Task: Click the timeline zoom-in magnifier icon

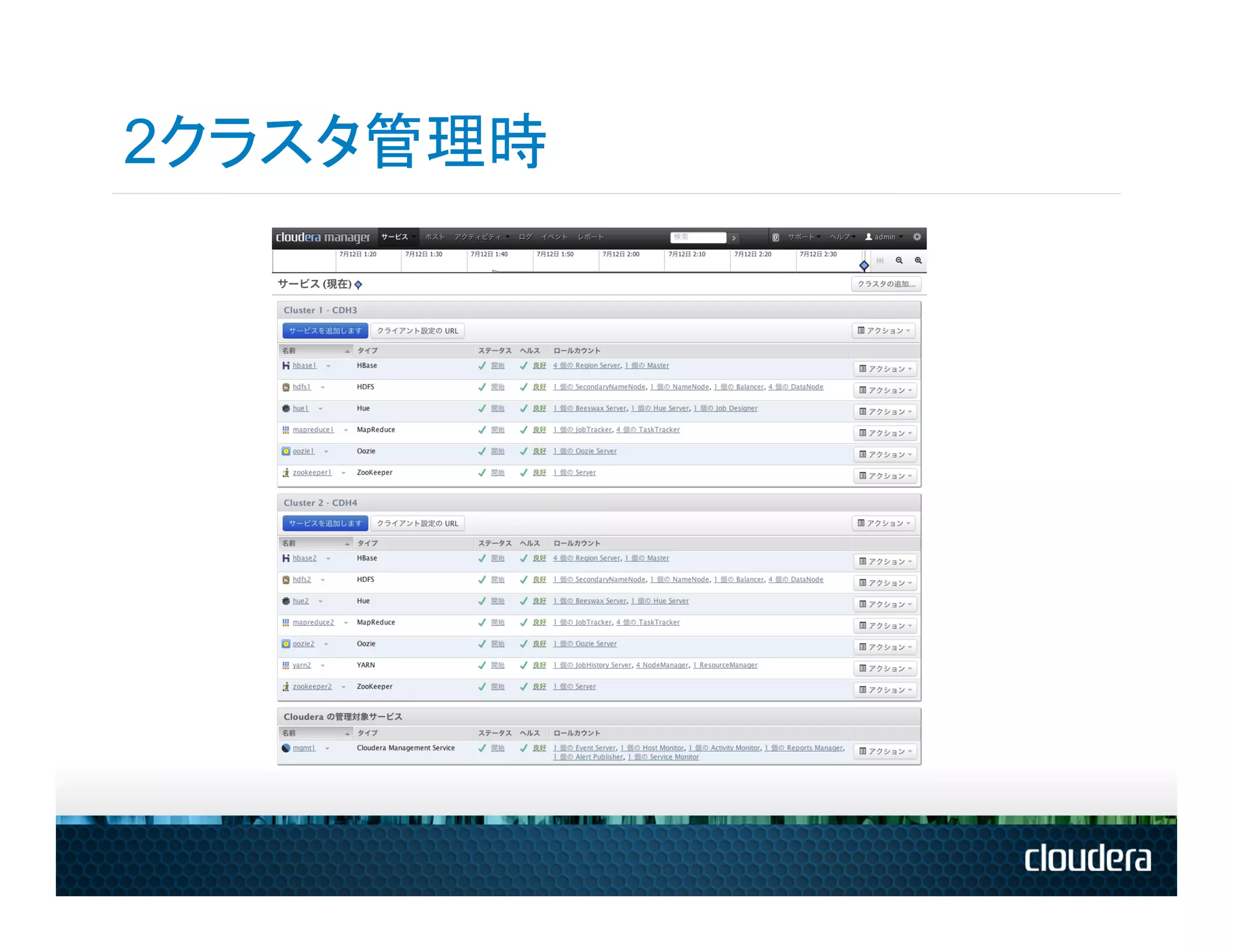Action: pos(918,261)
